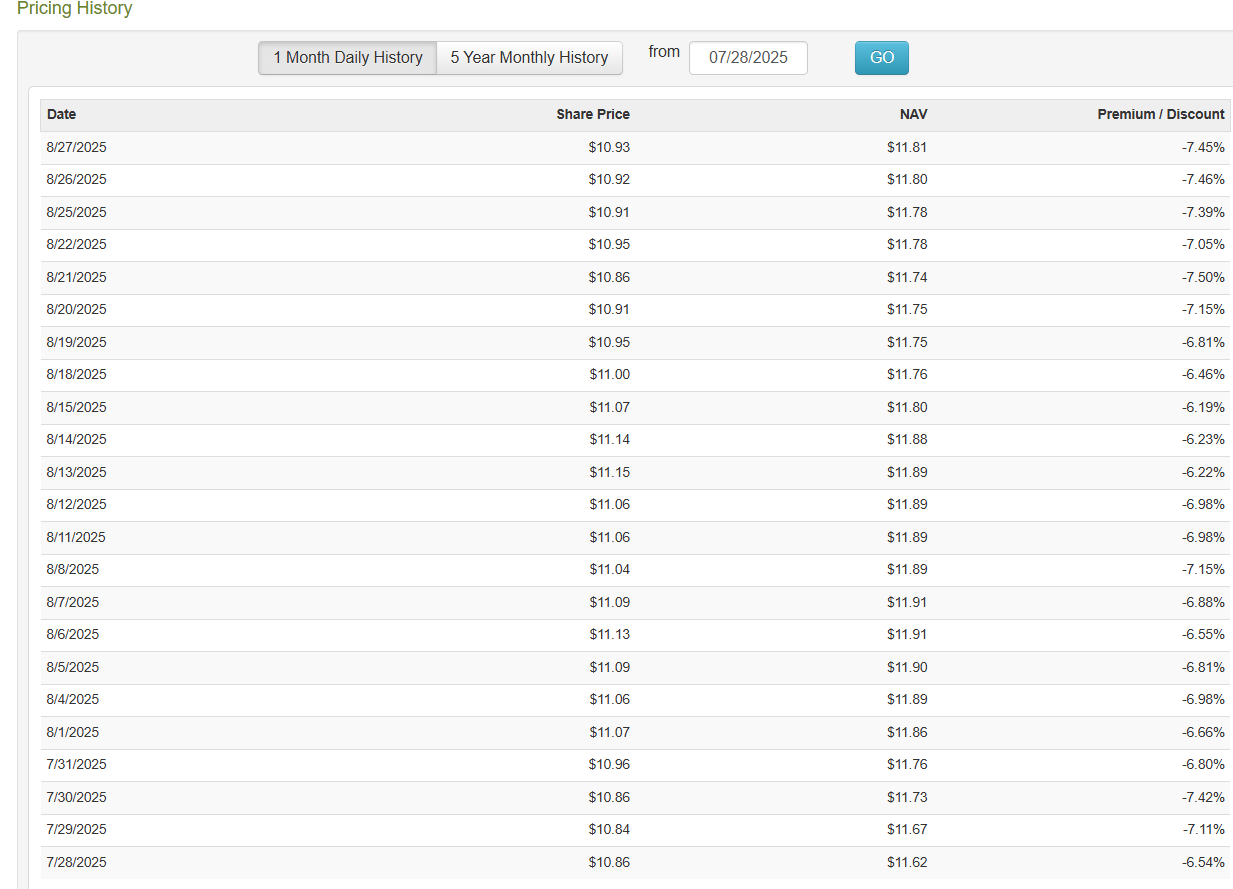
Task: Select discount -6.55% in the 8/6/2025 row
Action: [x=1203, y=635]
